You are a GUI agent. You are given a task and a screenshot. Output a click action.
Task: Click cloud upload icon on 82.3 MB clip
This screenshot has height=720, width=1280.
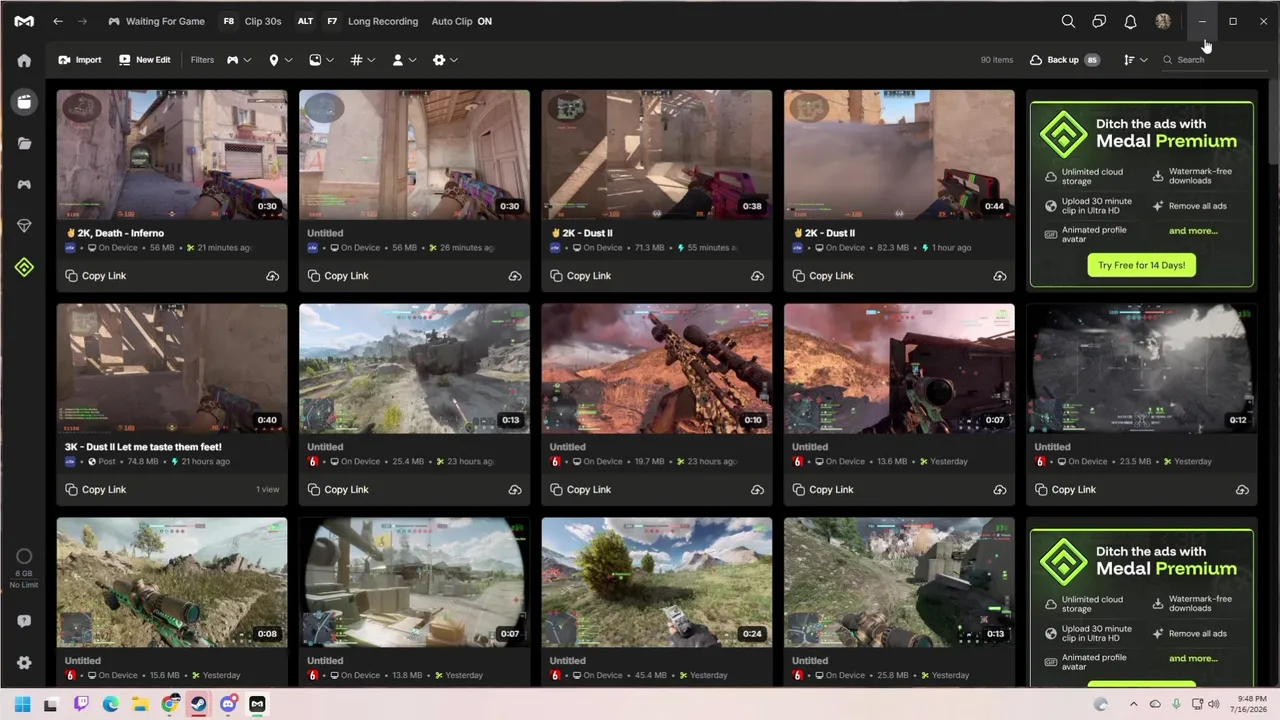pyautogui.click(x=999, y=276)
